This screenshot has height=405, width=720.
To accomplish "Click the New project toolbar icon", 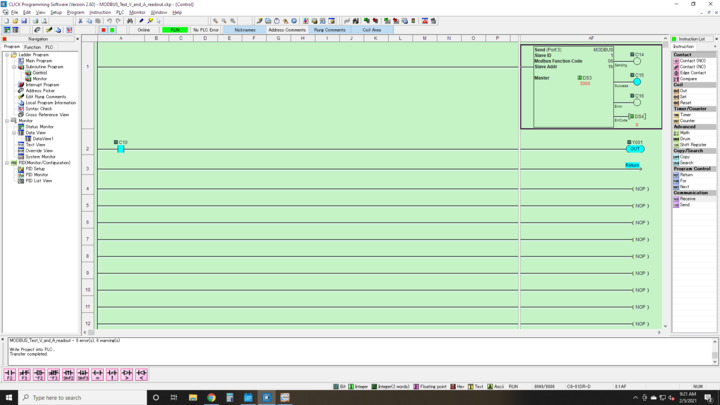I will (6, 21).
